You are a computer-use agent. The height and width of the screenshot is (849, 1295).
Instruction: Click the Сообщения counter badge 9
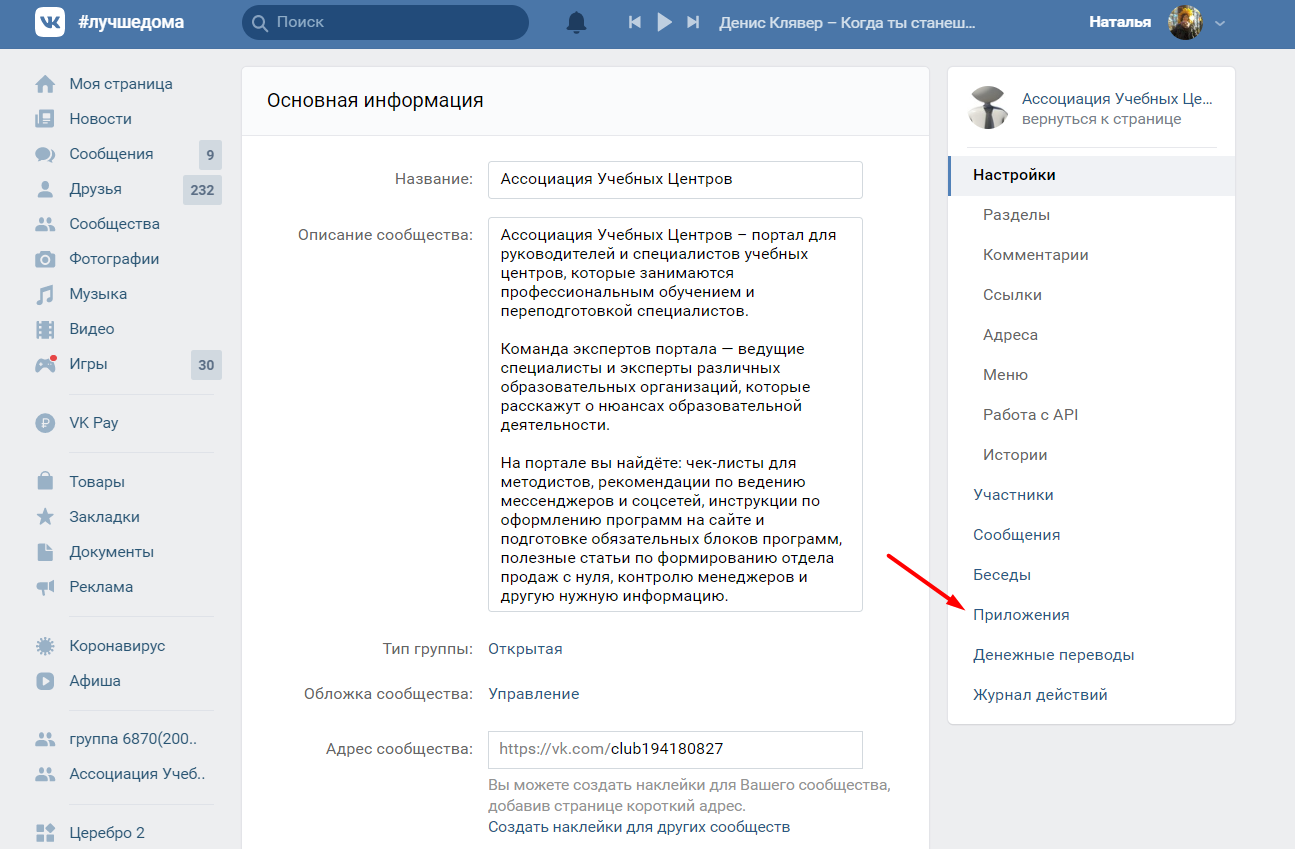click(210, 154)
